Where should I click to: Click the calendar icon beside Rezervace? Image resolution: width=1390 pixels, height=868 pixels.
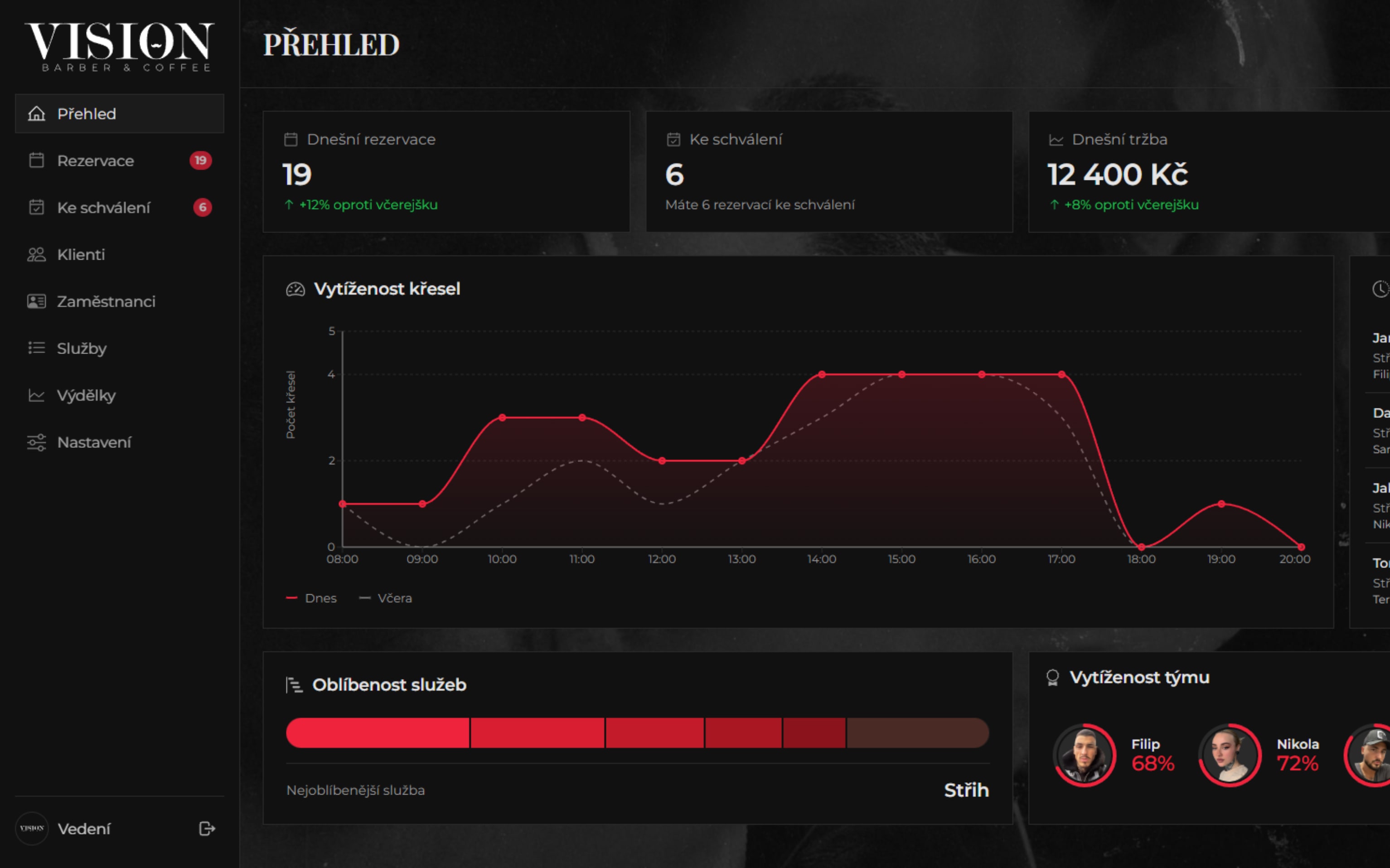click(x=37, y=161)
